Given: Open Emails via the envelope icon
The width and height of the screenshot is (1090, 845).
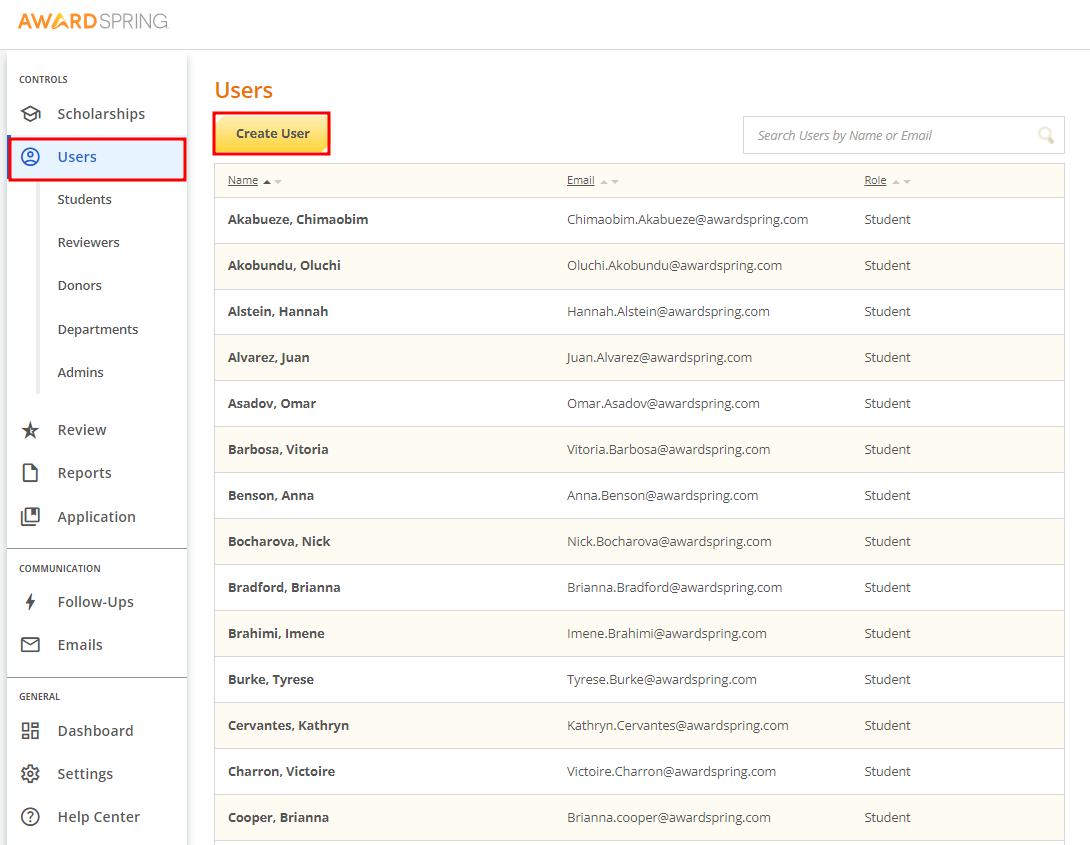Looking at the screenshot, I should (30, 644).
